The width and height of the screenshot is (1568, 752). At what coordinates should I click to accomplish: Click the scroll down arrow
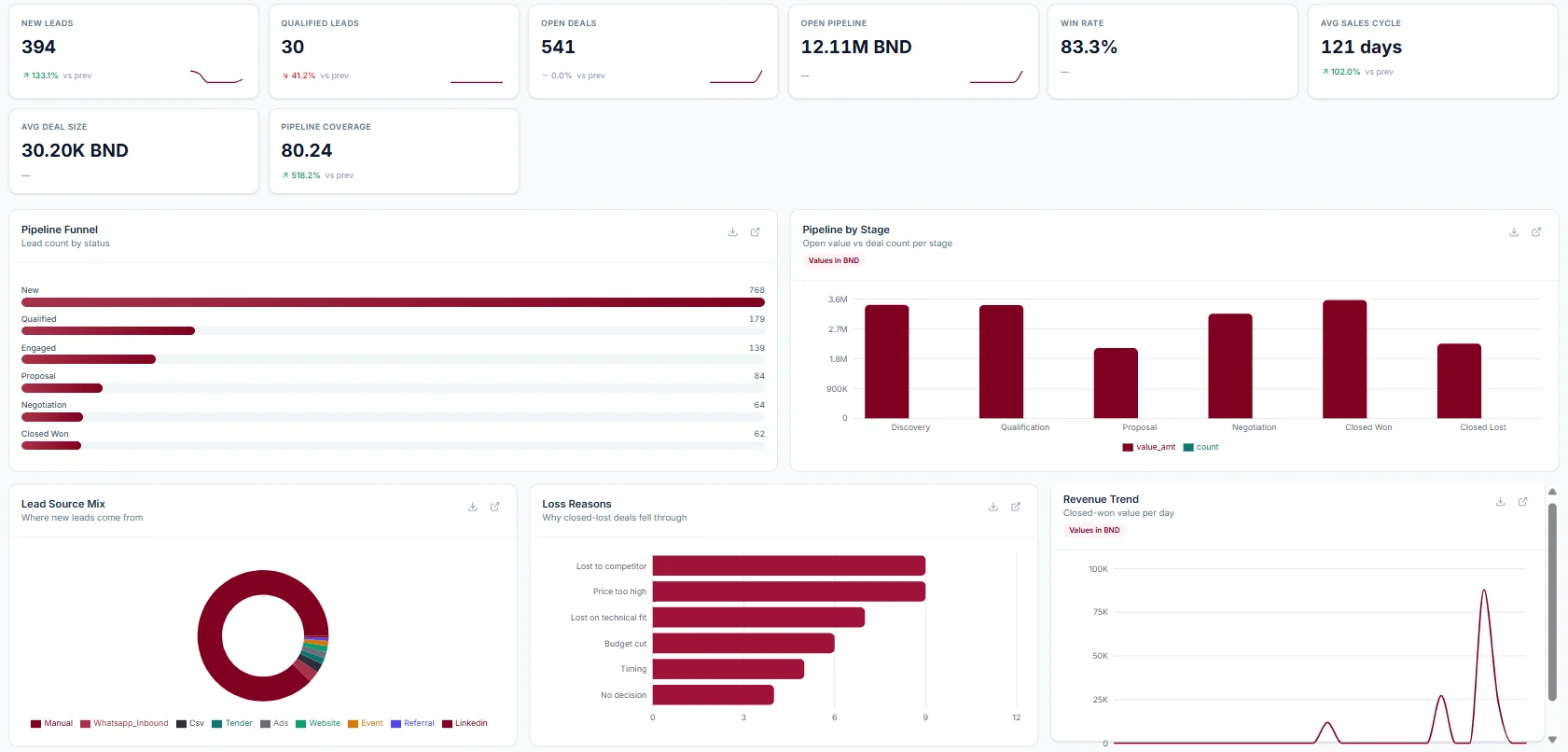[x=1552, y=739]
